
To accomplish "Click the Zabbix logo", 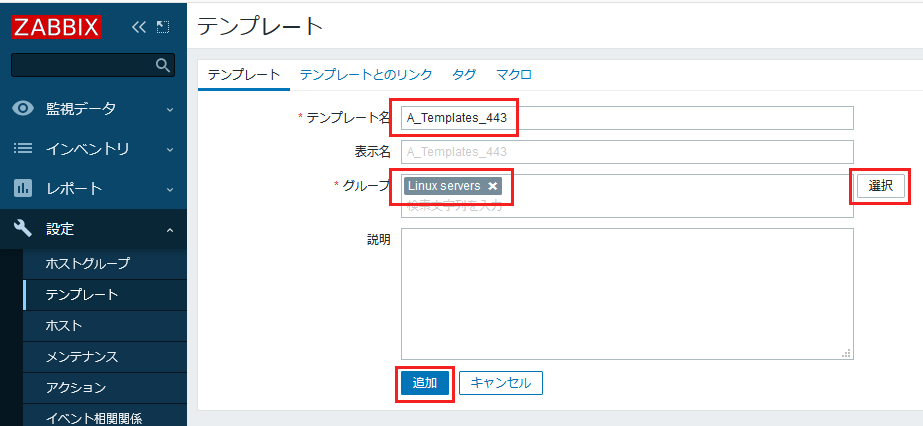I will (x=56, y=27).
